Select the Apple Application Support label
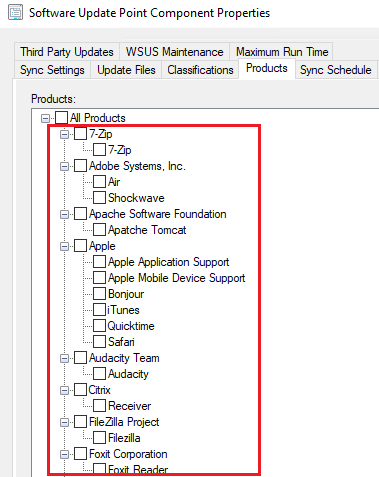Screen dimensions: 379x477 pos(169,262)
